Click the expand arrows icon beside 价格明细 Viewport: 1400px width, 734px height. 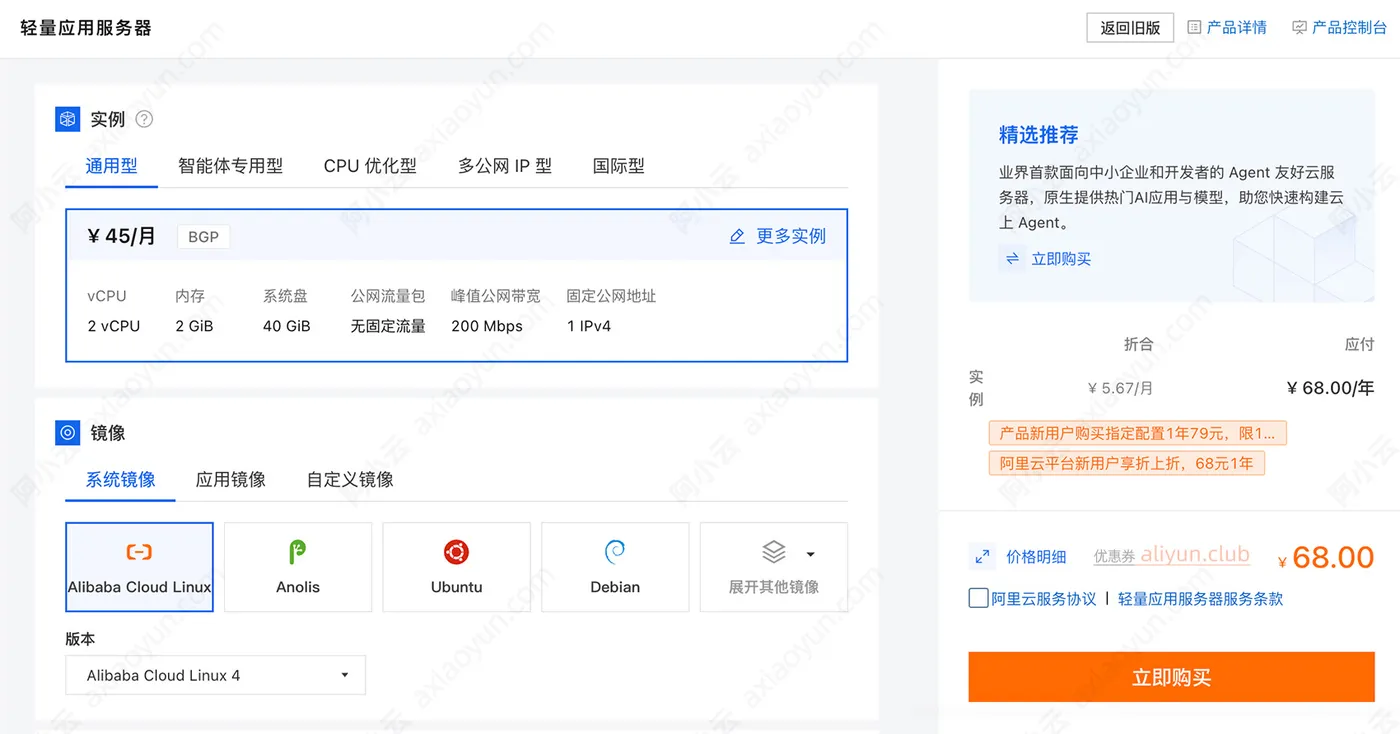[982, 556]
